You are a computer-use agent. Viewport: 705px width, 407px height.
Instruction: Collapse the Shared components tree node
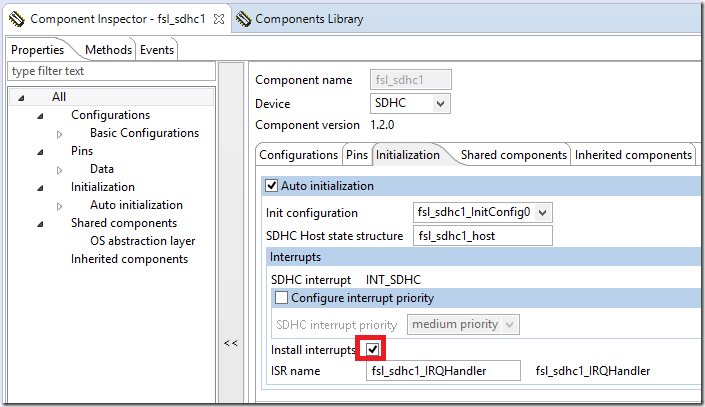(40, 224)
